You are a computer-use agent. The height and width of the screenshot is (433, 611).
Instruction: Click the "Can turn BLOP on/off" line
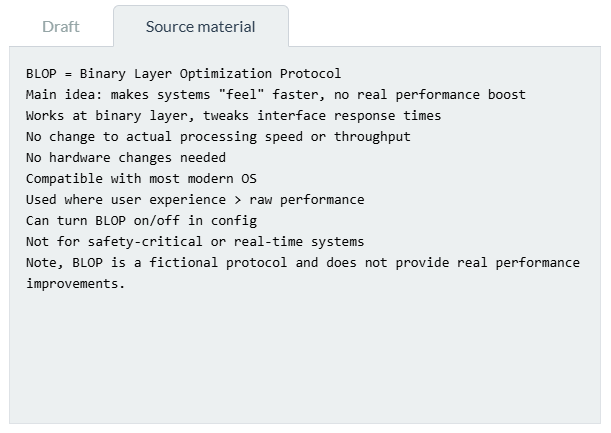(x=141, y=220)
